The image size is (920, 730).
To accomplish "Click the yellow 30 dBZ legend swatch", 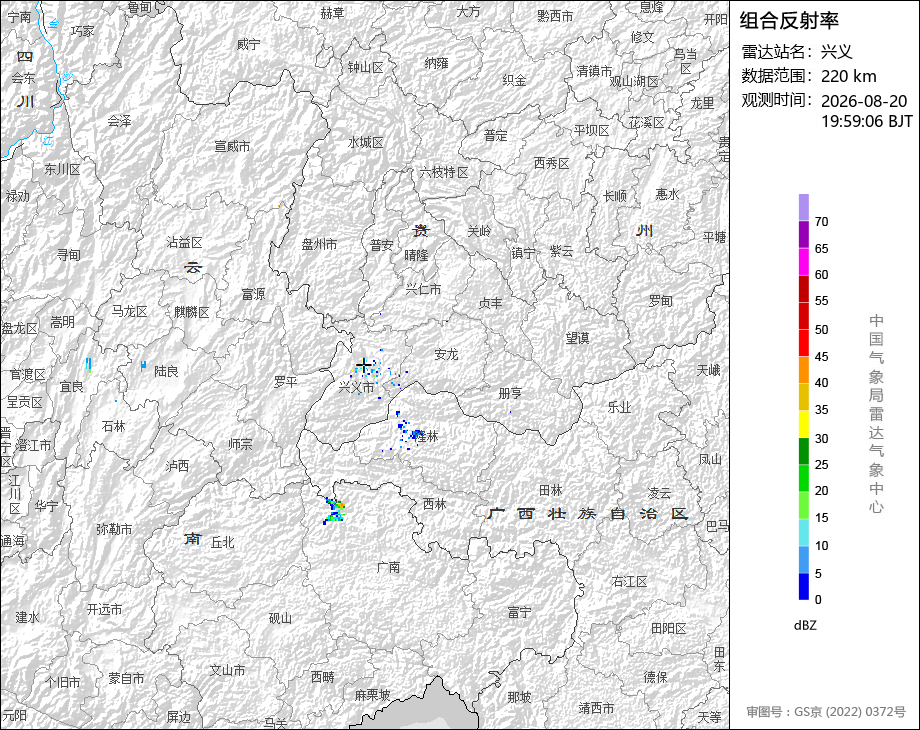I will [804, 424].
